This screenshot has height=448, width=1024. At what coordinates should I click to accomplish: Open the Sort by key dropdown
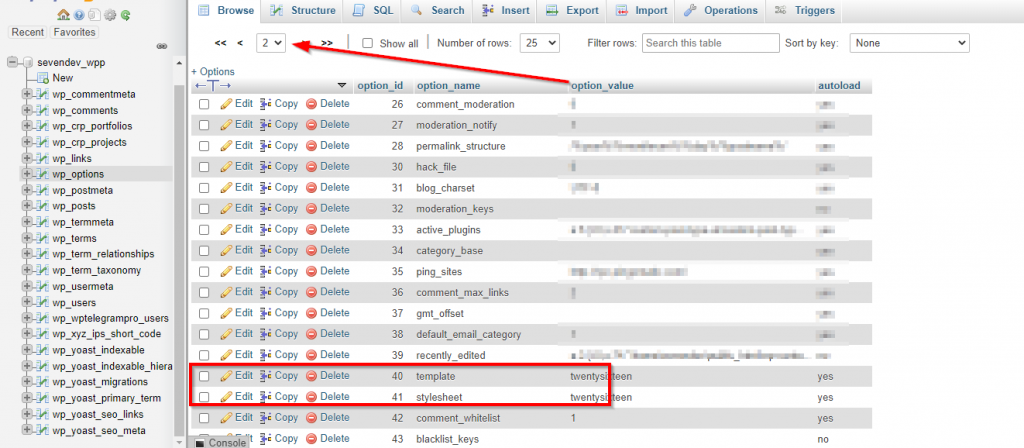[909, 43]
